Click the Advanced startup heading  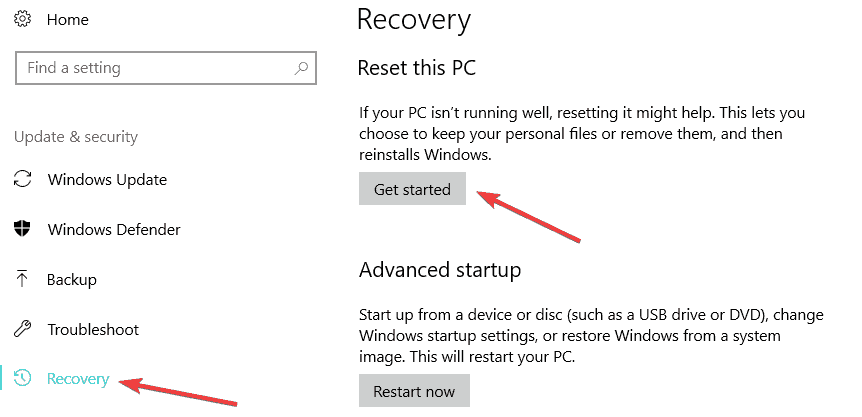(x=440, y=270)
